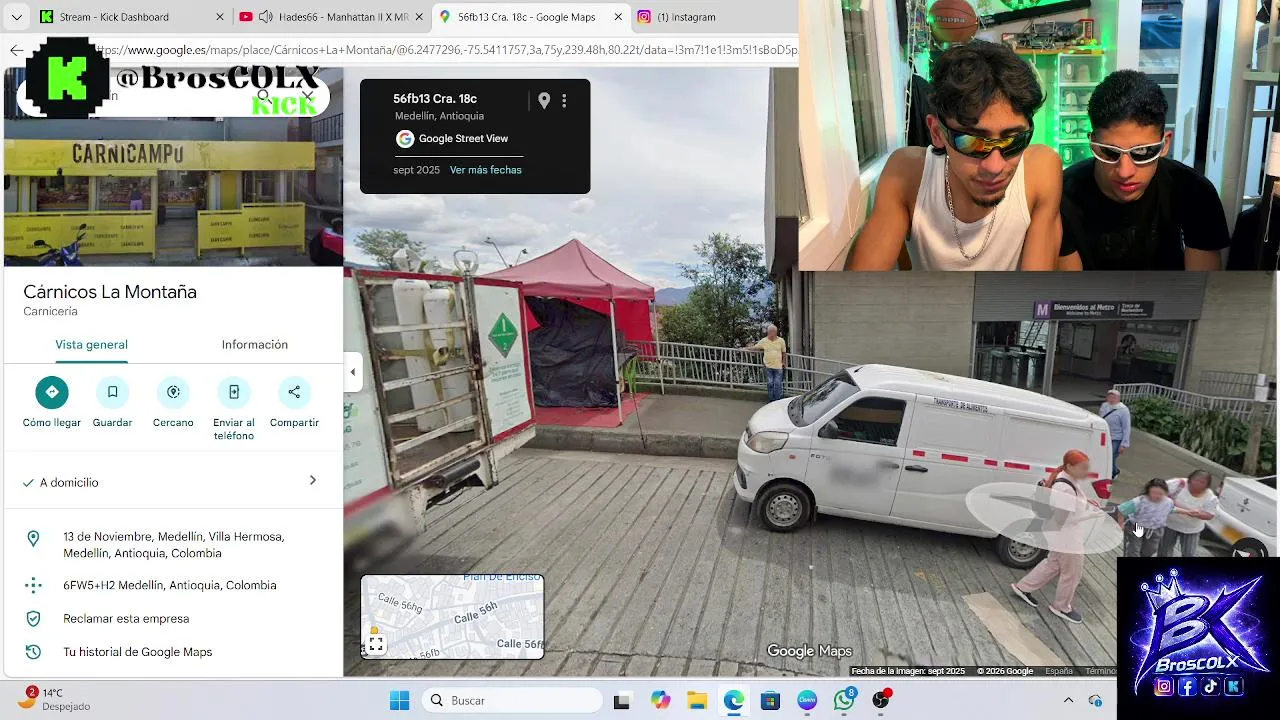Click the Reclamar esta empresa shield icon
The width and height of the screenshot is (1280, 720).
point(33,619)
